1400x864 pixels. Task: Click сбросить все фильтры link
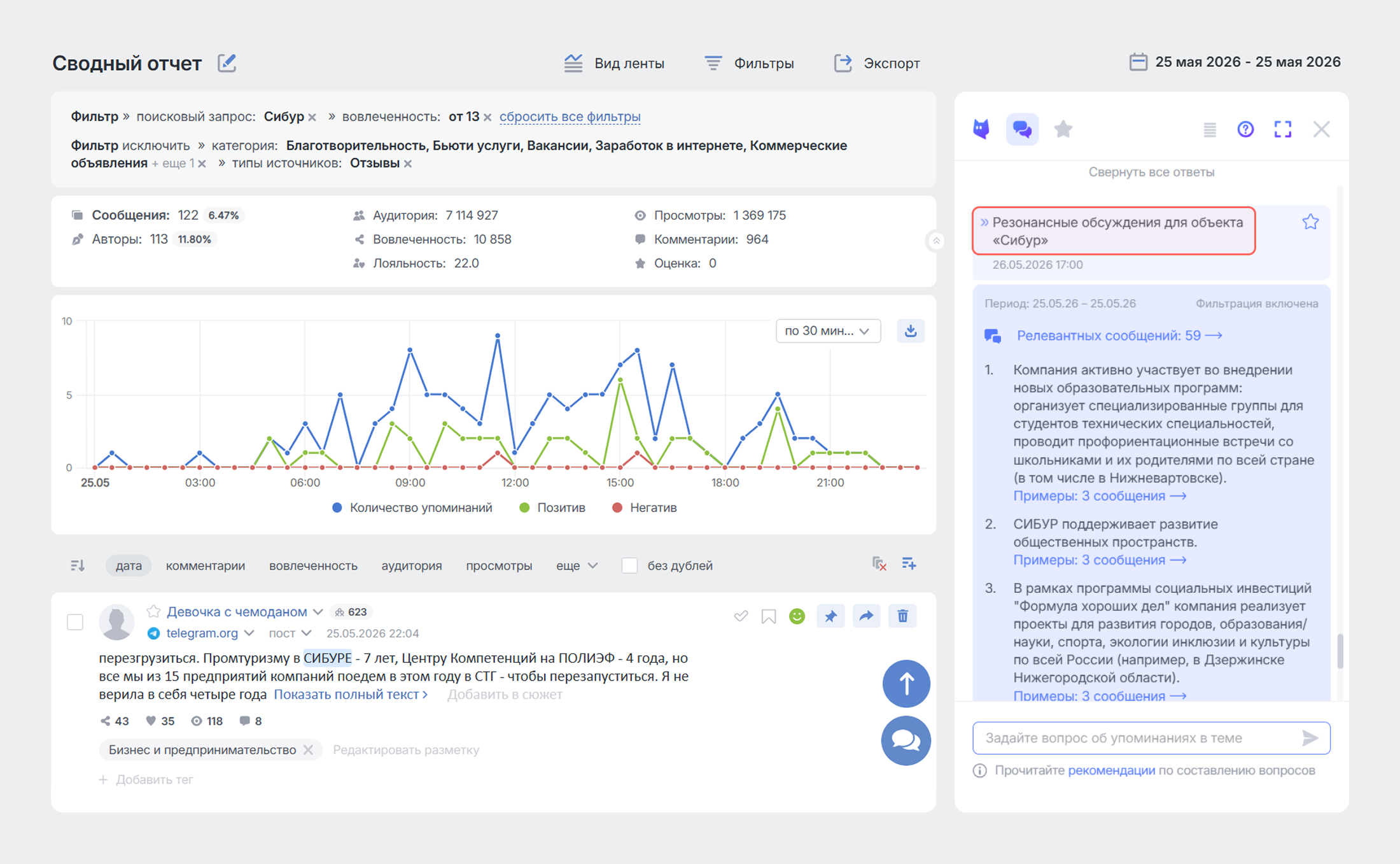(570, 117)
